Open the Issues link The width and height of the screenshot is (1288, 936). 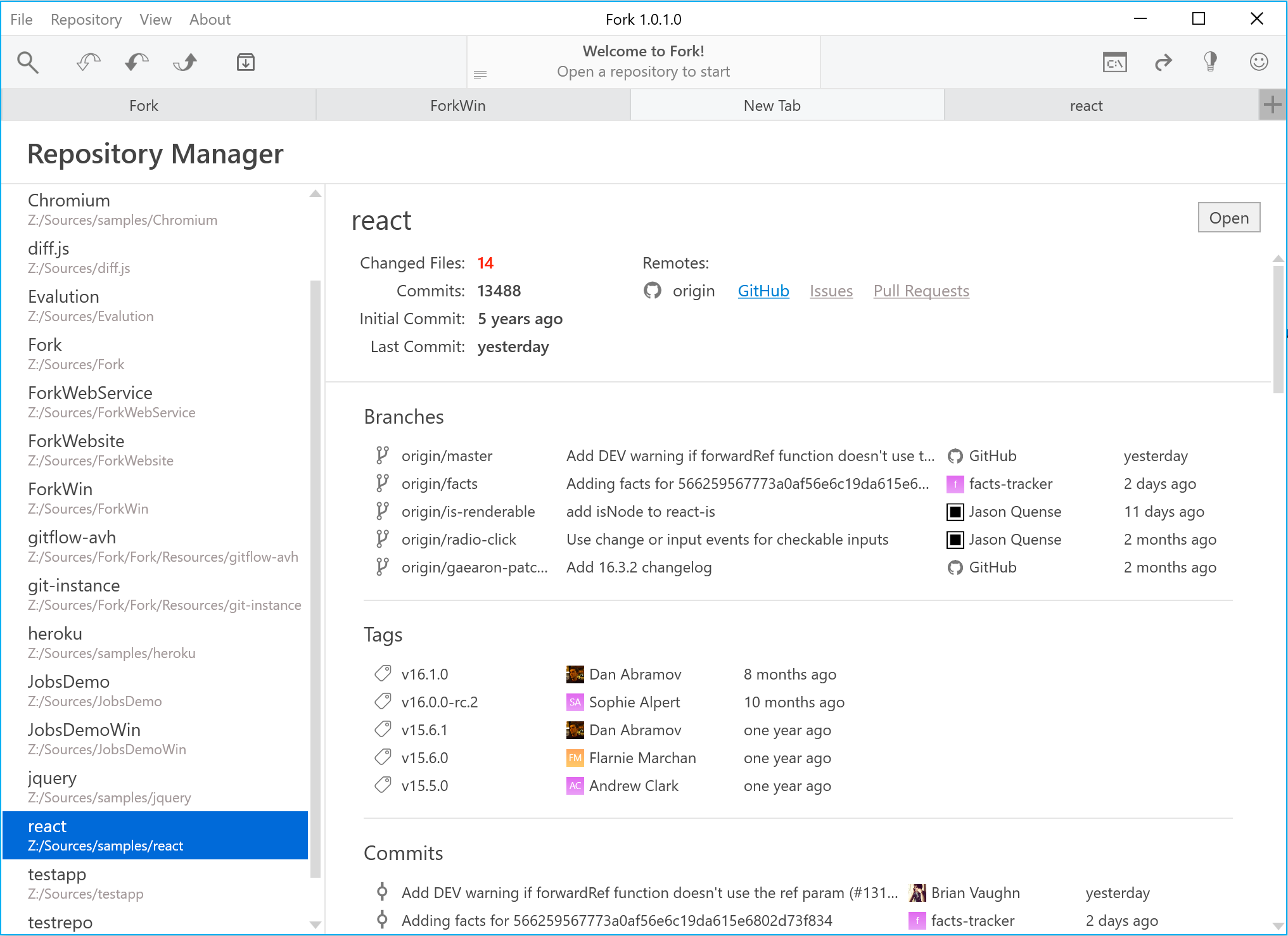831,291
